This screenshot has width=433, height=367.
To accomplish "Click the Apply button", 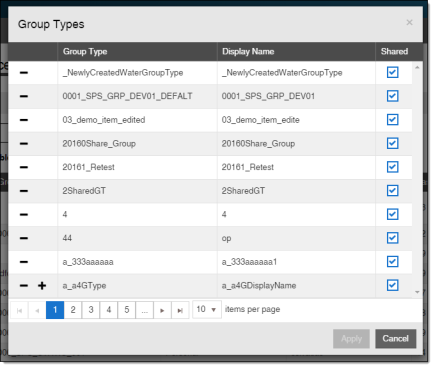I will pyautogui.click(x=351, y=339).
